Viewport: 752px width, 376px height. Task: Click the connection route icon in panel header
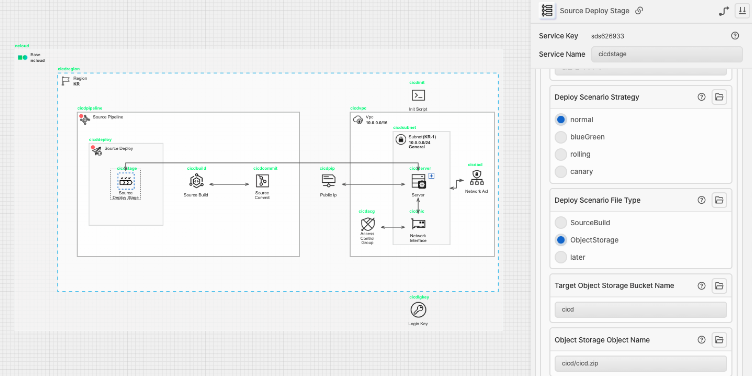[x=724, y=11]
